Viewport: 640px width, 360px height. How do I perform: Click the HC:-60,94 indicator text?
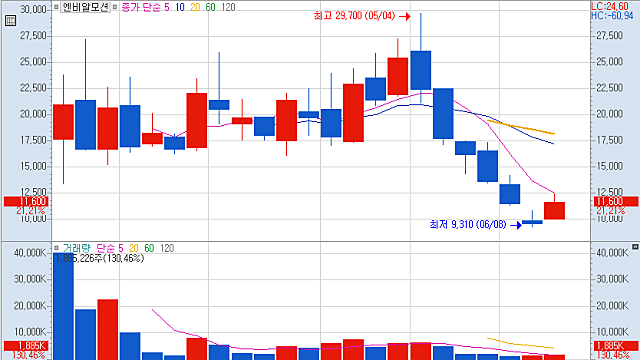pyautogui.click(x=612, y=16)
